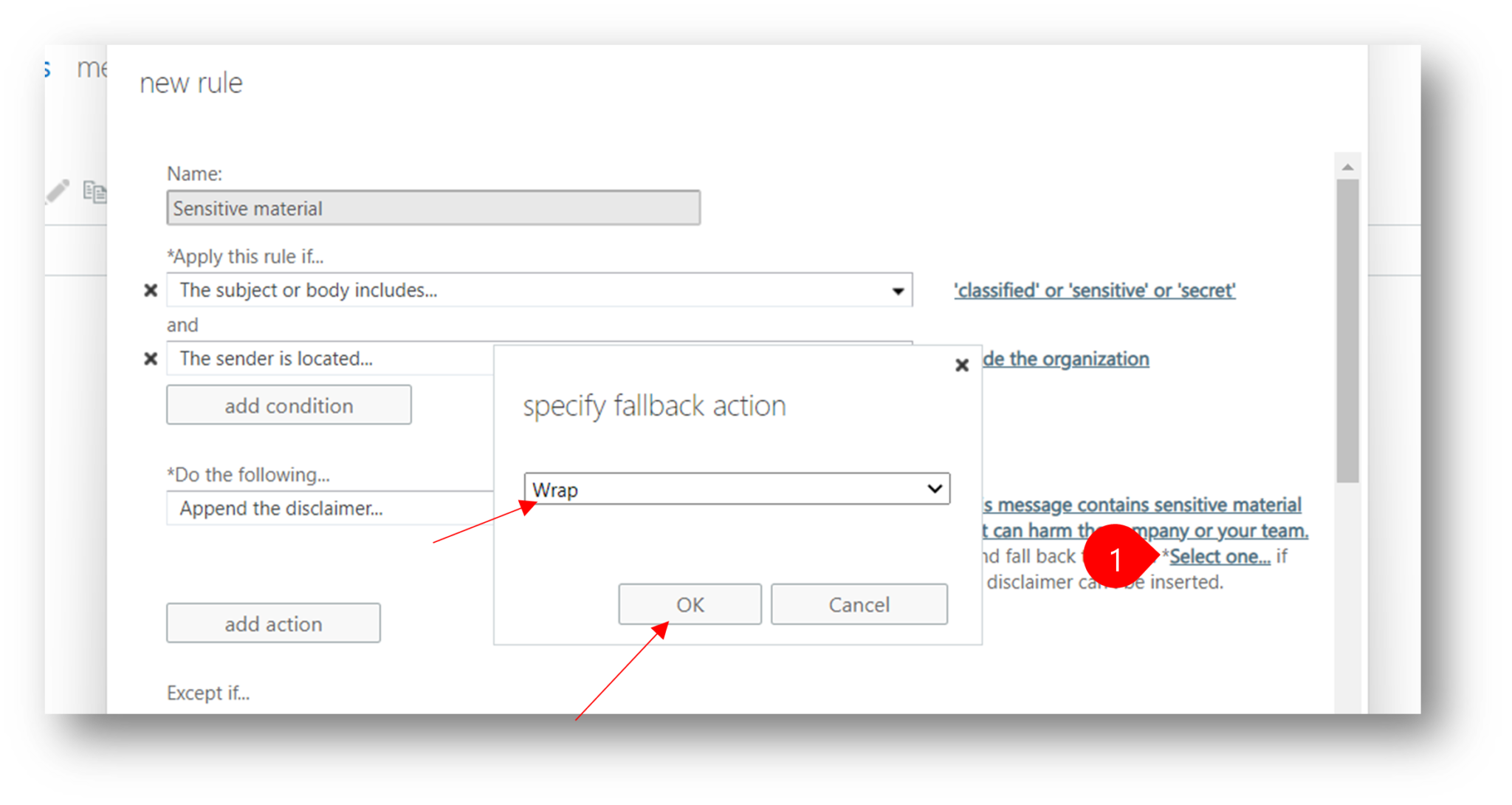Click the pencil edit icon
The image size is (1512, 805).
pyautogui.click(x=58, y=191)
